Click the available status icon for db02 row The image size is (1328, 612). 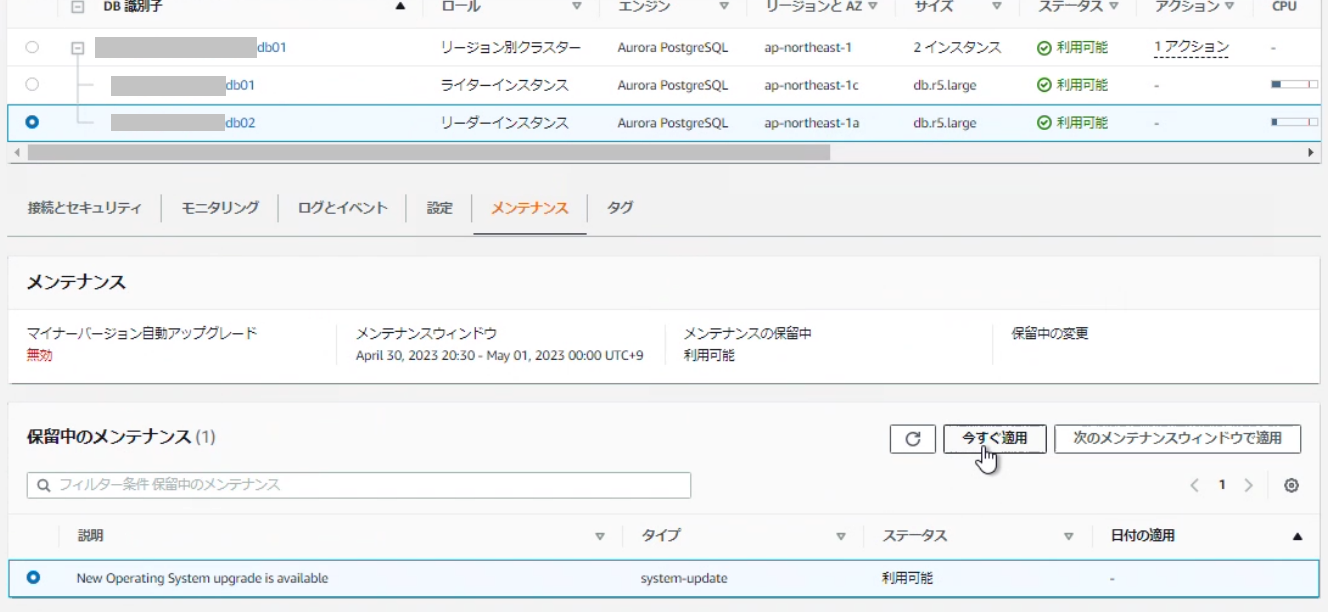(x=1044, y=123)
